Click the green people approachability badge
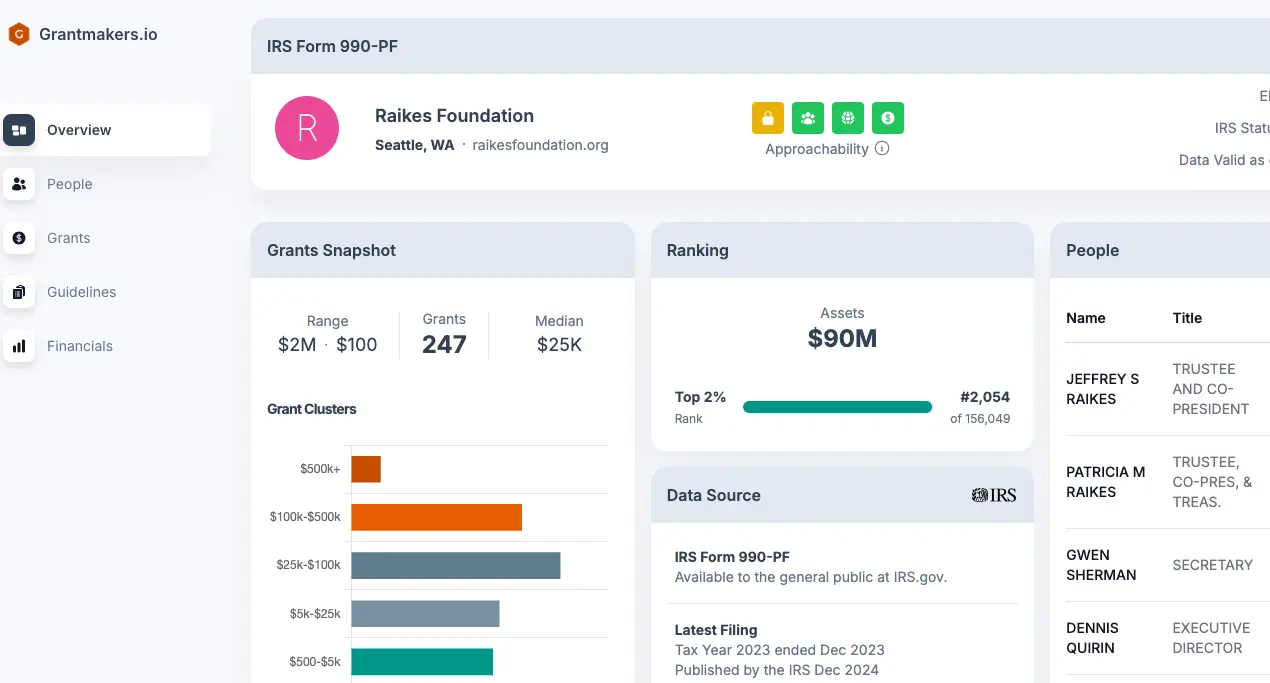The height and width of the screenshot is (683, 1270). 808,118
